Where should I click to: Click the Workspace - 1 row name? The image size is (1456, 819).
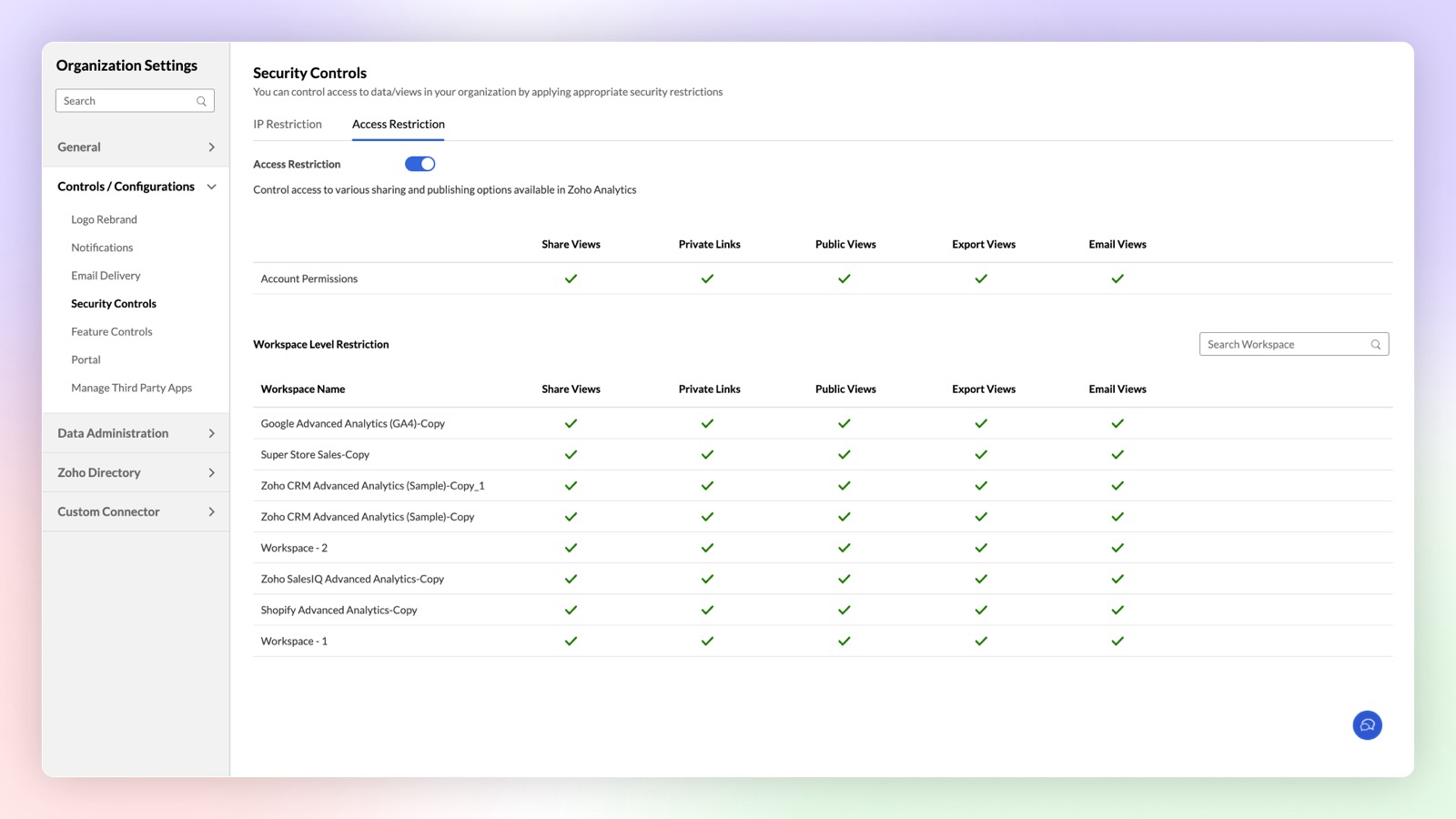coord(294,641)
